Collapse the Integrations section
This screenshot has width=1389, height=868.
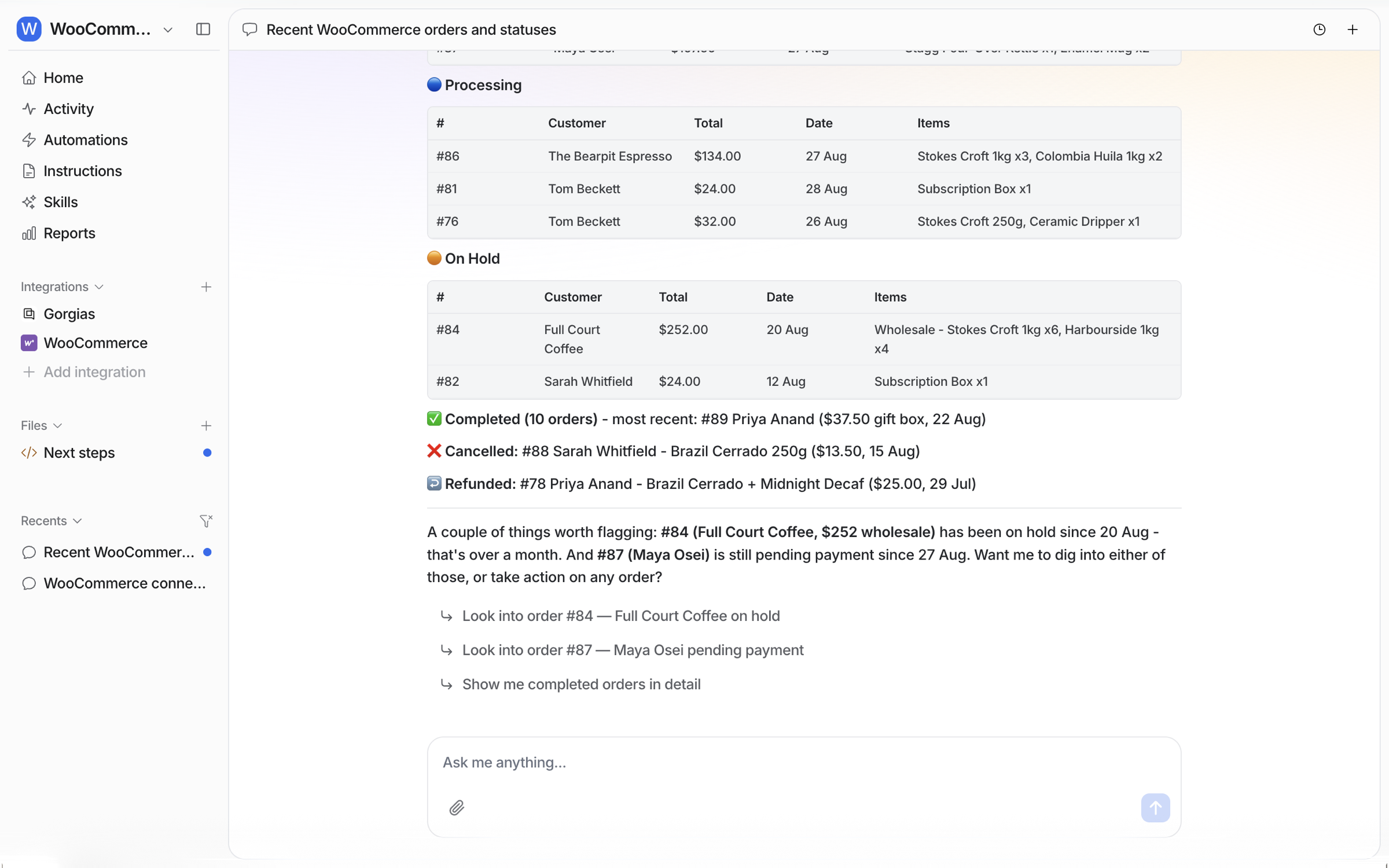(62, 287)
